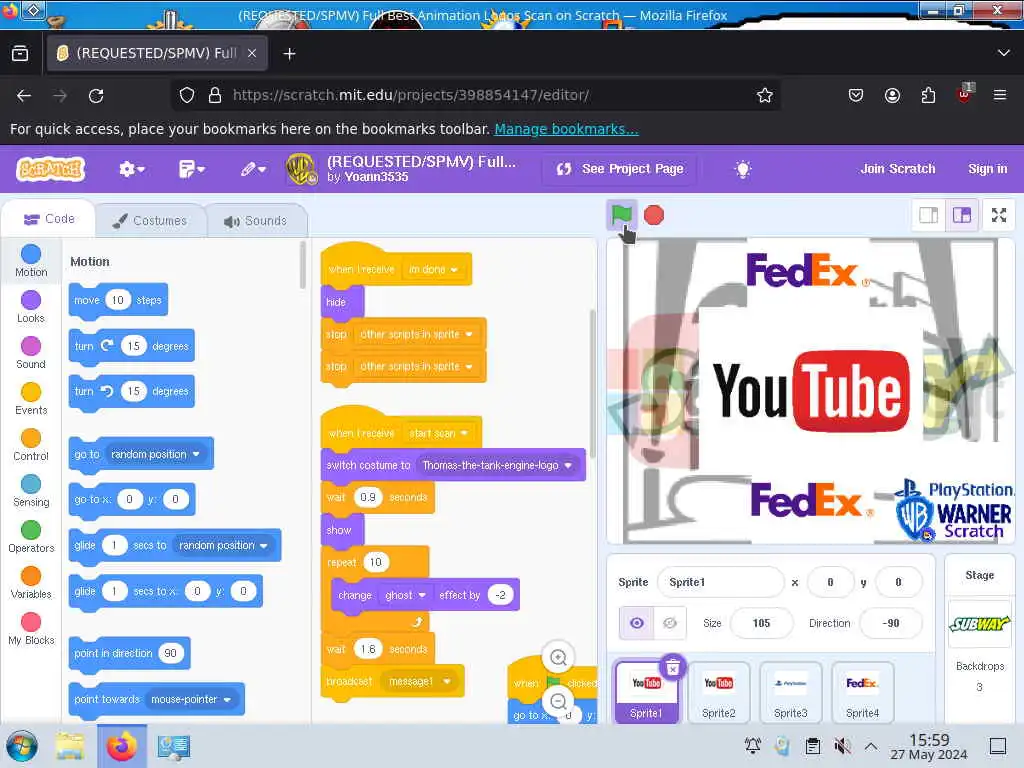Click the sprite Size field

pos(761,623)
